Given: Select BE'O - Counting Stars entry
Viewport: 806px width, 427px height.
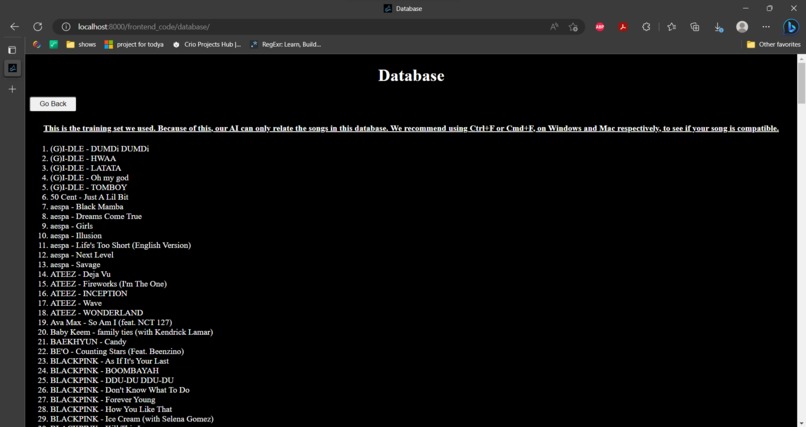Looking at the screenshot, I should 117,351.
